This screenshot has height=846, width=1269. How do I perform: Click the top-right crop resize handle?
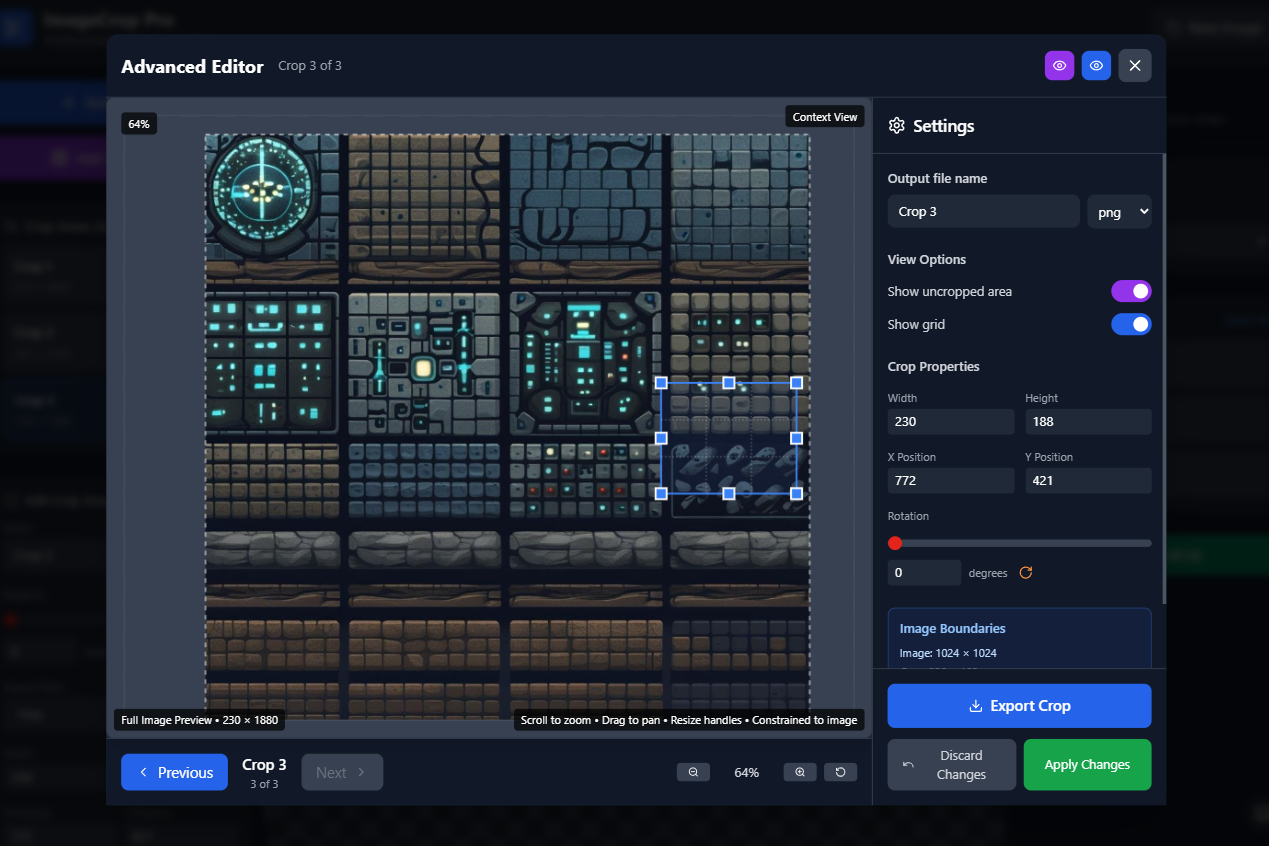click(x=797, y=383)
